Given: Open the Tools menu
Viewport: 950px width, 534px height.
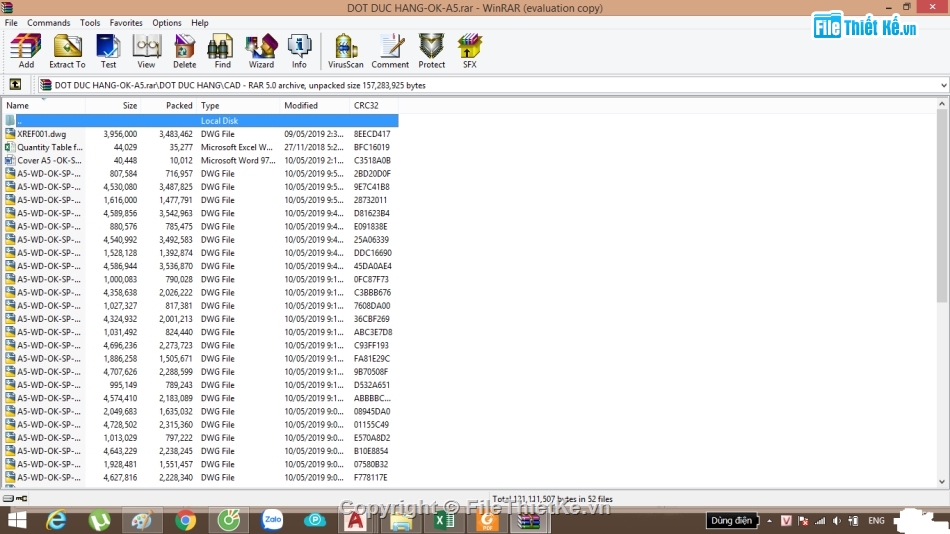Looking at the screenshot, I should [90, 22].
